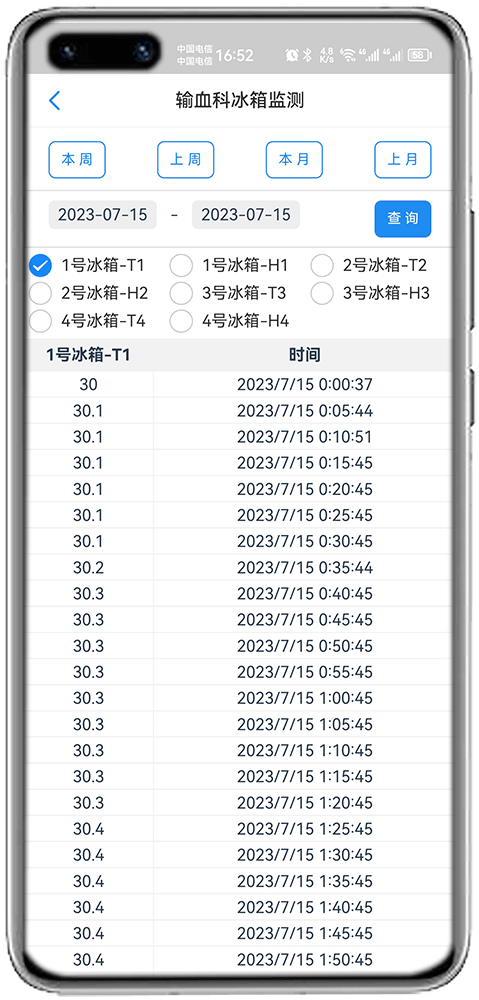This screenshot has height=1000, width=479.
Task: Select the 3号冰箱-T3 option
Action: point(181,293)
